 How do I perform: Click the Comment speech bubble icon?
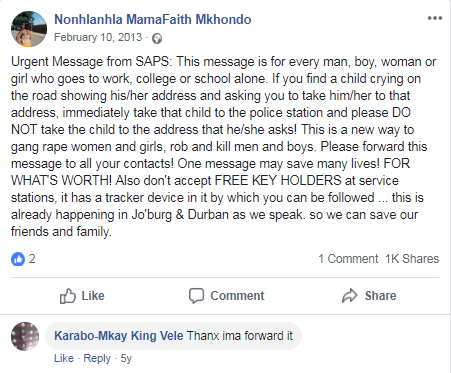click(196, 296)
